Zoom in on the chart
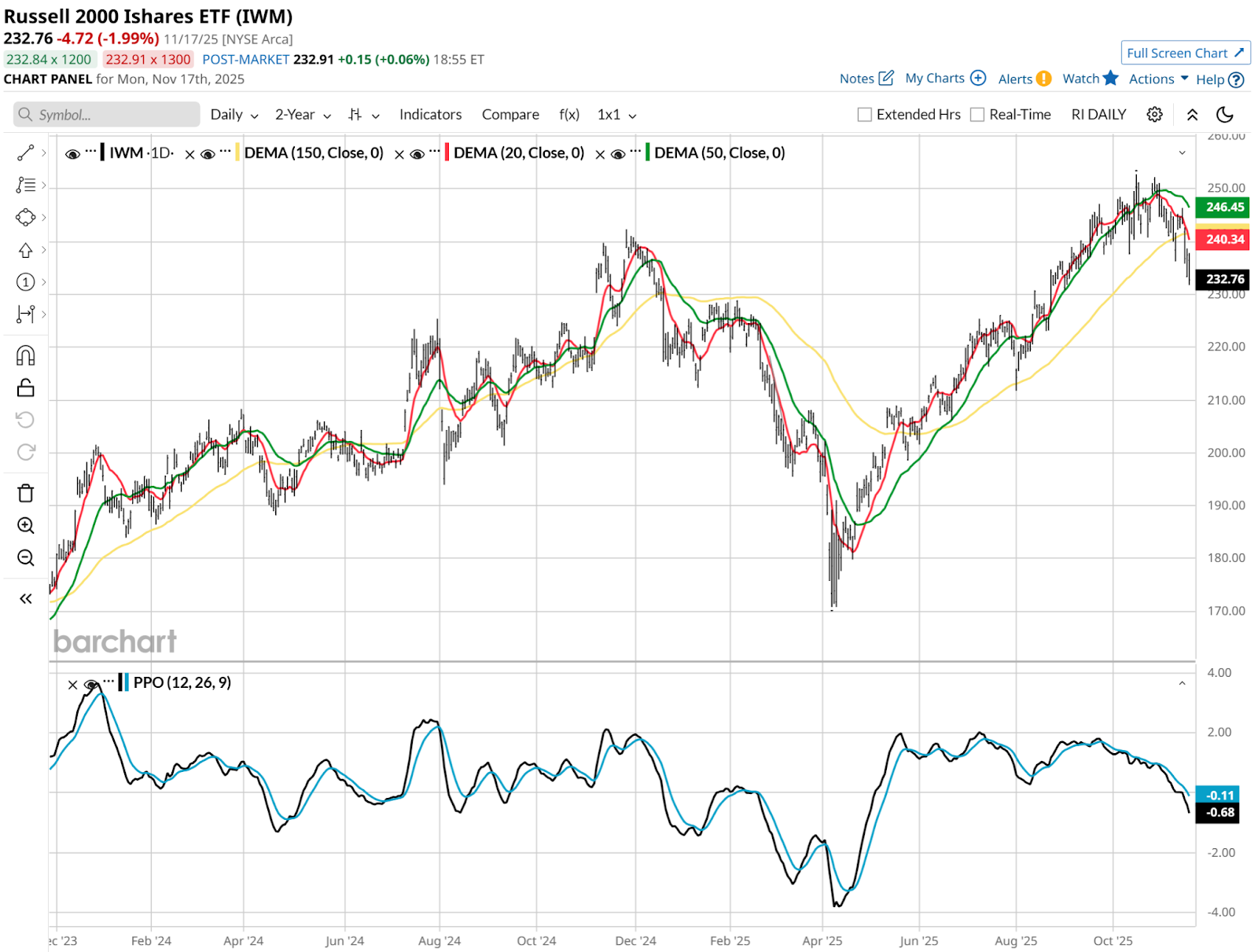The image size is (1258, 952). [x=25, y=525]
